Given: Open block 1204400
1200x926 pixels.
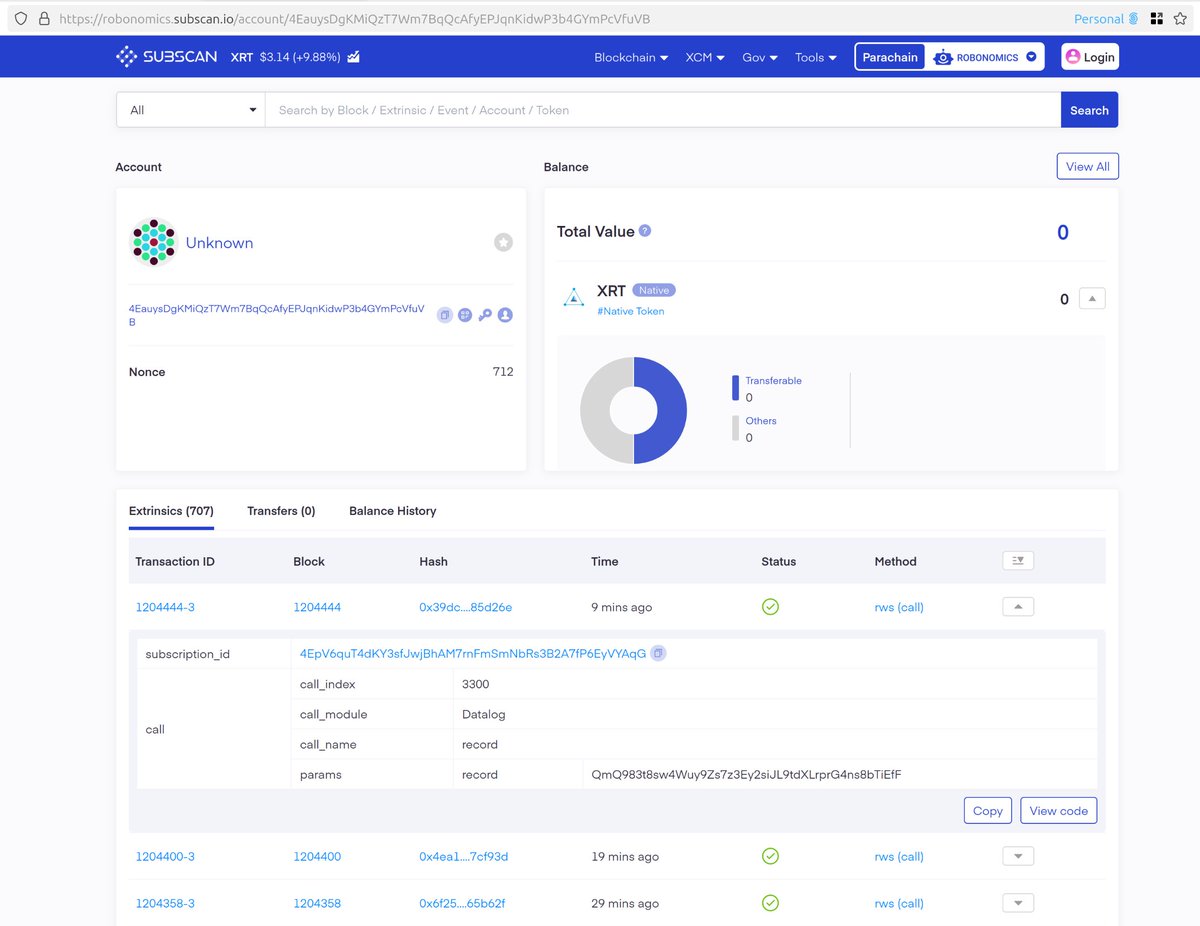Looking at the screenshot, I should (x=317, y=856).
